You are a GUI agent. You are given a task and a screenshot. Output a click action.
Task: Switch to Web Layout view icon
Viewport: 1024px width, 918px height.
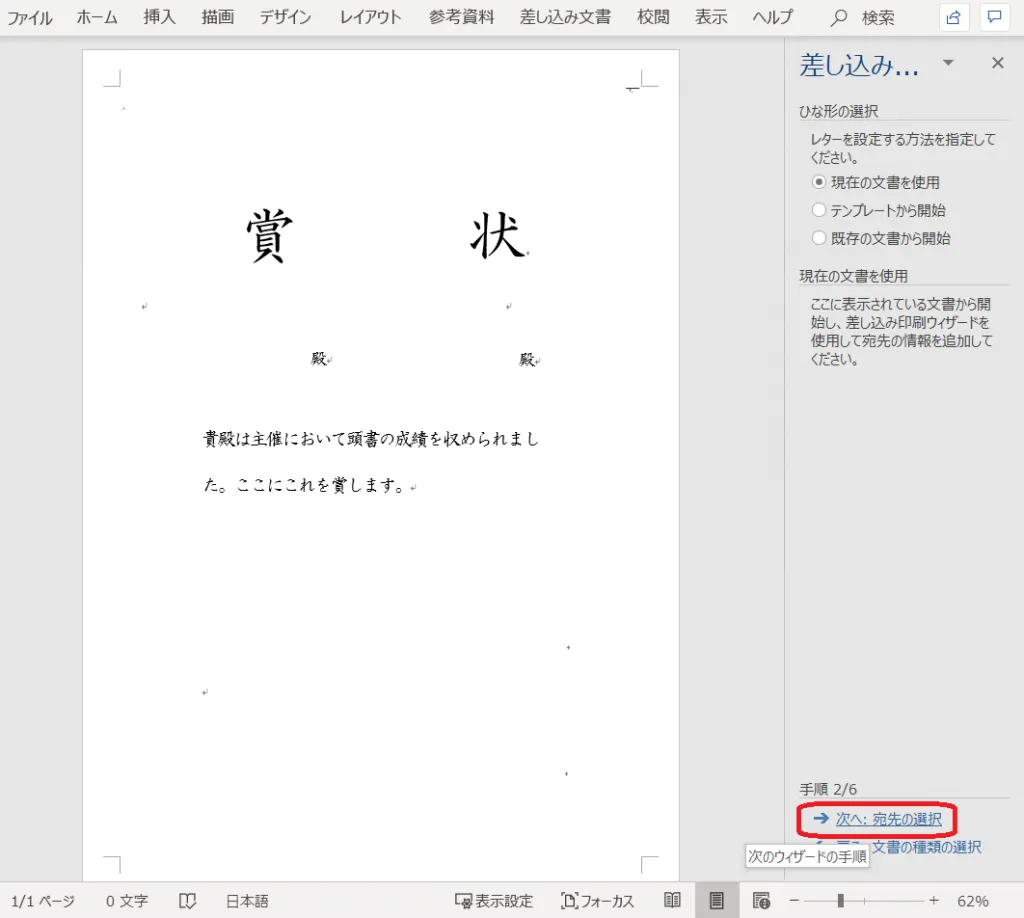coord(761,900)
